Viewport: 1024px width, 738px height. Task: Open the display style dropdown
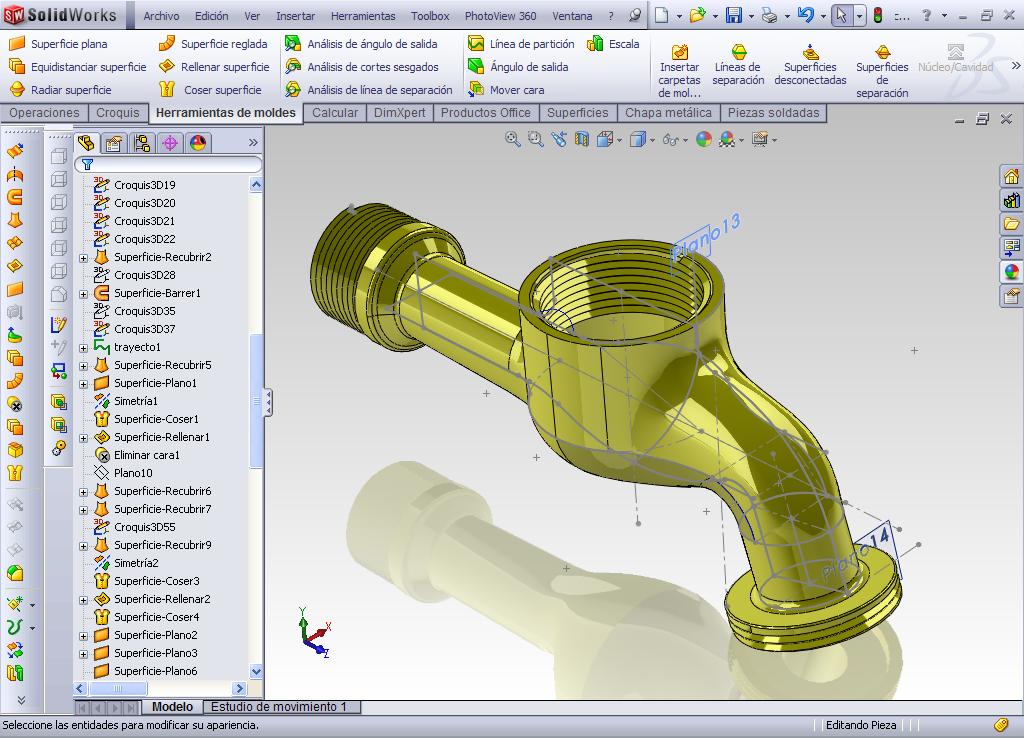[x=653, y=141]
